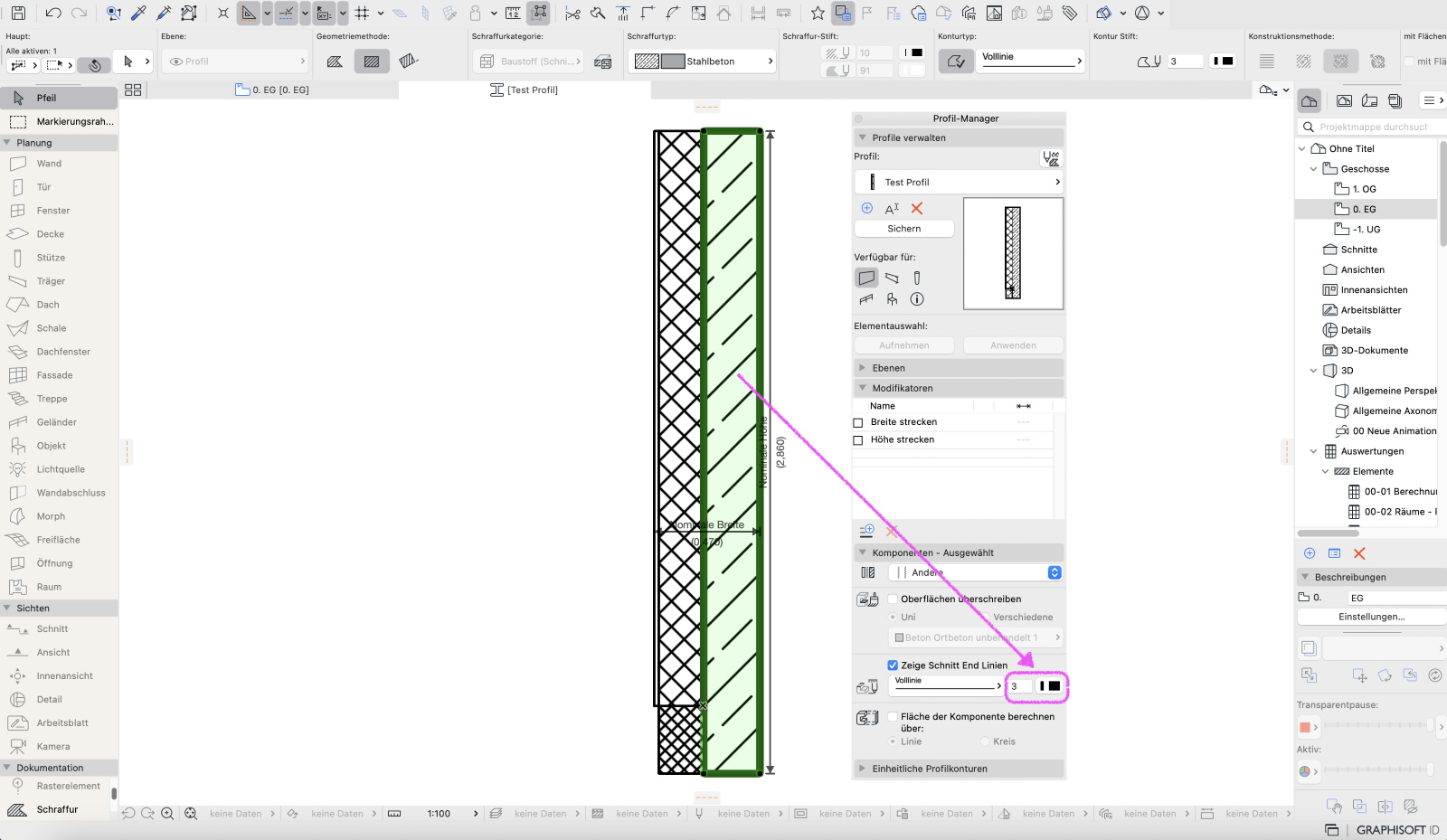This screenshot has width=1447, height=840.
Task: Pick the Schraffur tool in Dokumentation
Action: (57, 809)
